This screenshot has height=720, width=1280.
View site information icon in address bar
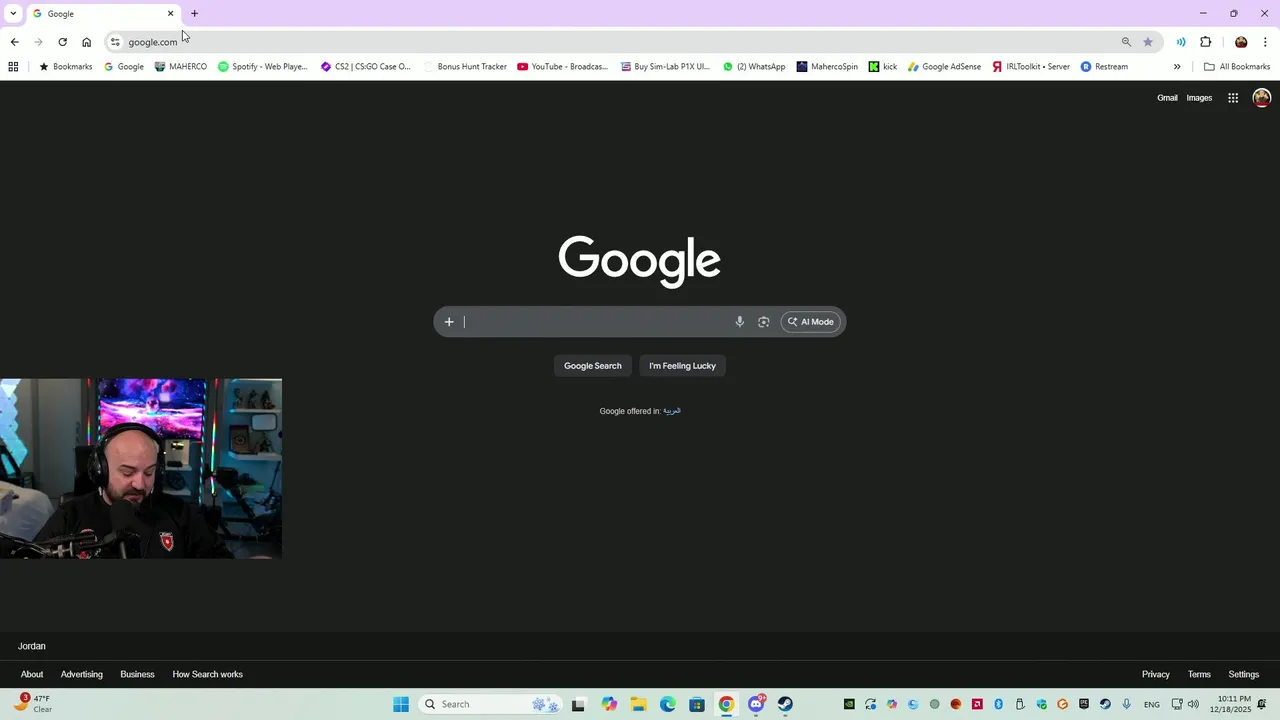pyautogui.click(x=115, y=42)
